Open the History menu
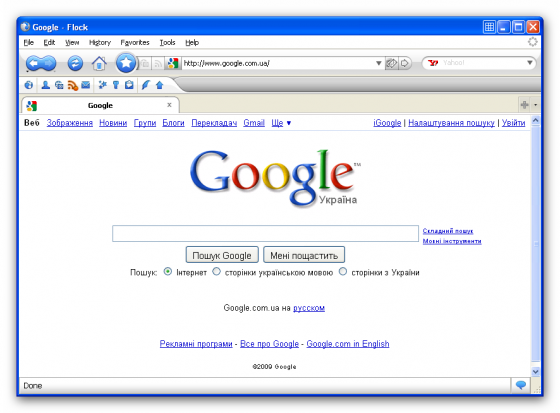Image resolution: width=560 pixels, height=413 pixels. pos(100,43)
